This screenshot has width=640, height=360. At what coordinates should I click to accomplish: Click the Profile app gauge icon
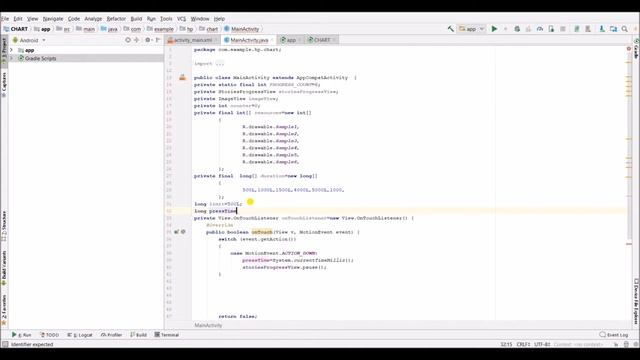click(540, 29)
